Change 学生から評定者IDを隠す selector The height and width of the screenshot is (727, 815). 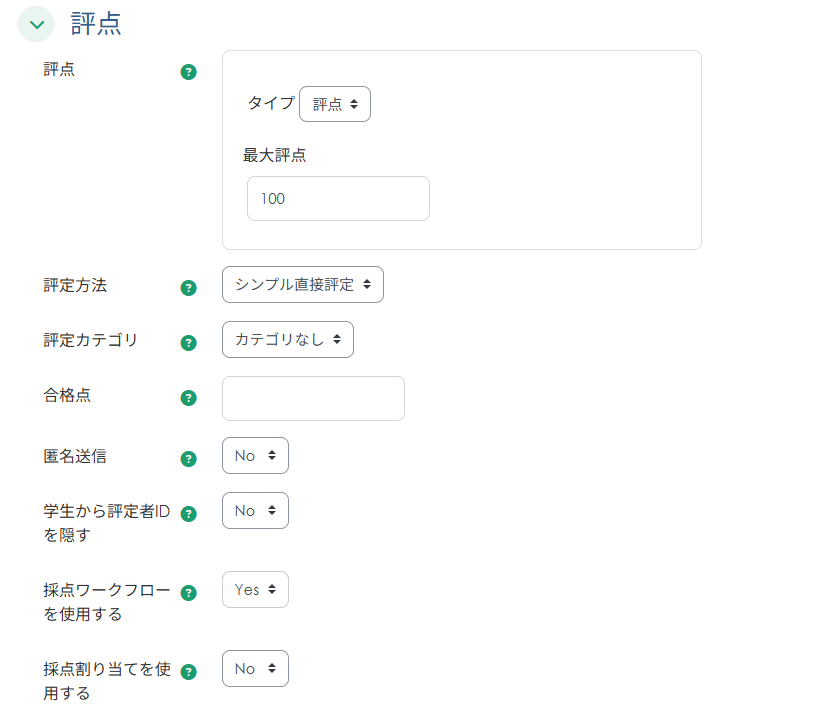255,510
